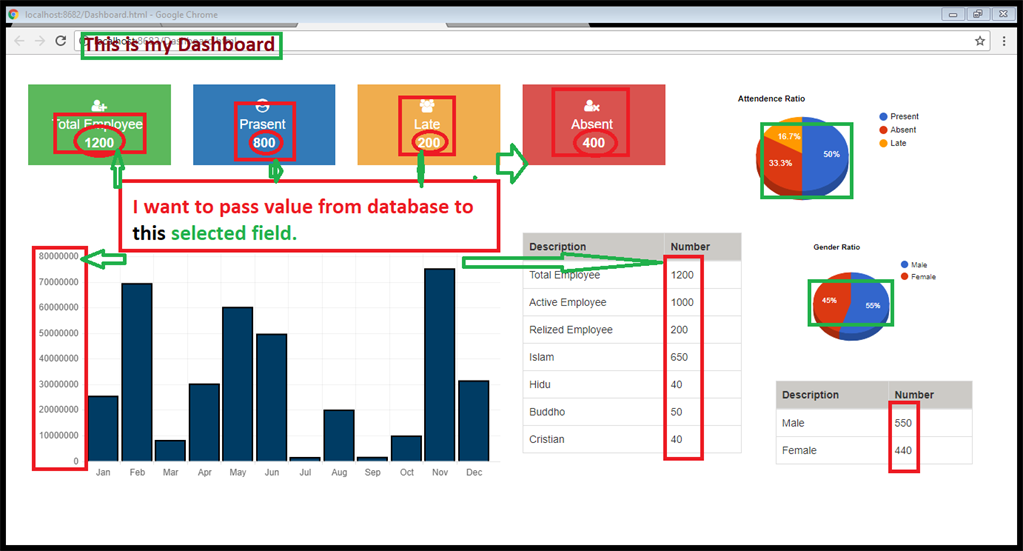1023x551 pixels.
Task: Click the value 650 in employee table
Action: (679, 357)
